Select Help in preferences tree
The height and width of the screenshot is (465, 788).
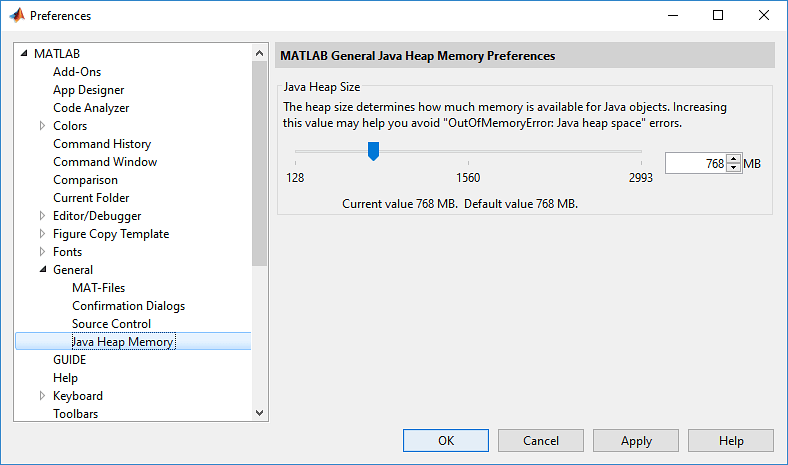click(65, 378)
